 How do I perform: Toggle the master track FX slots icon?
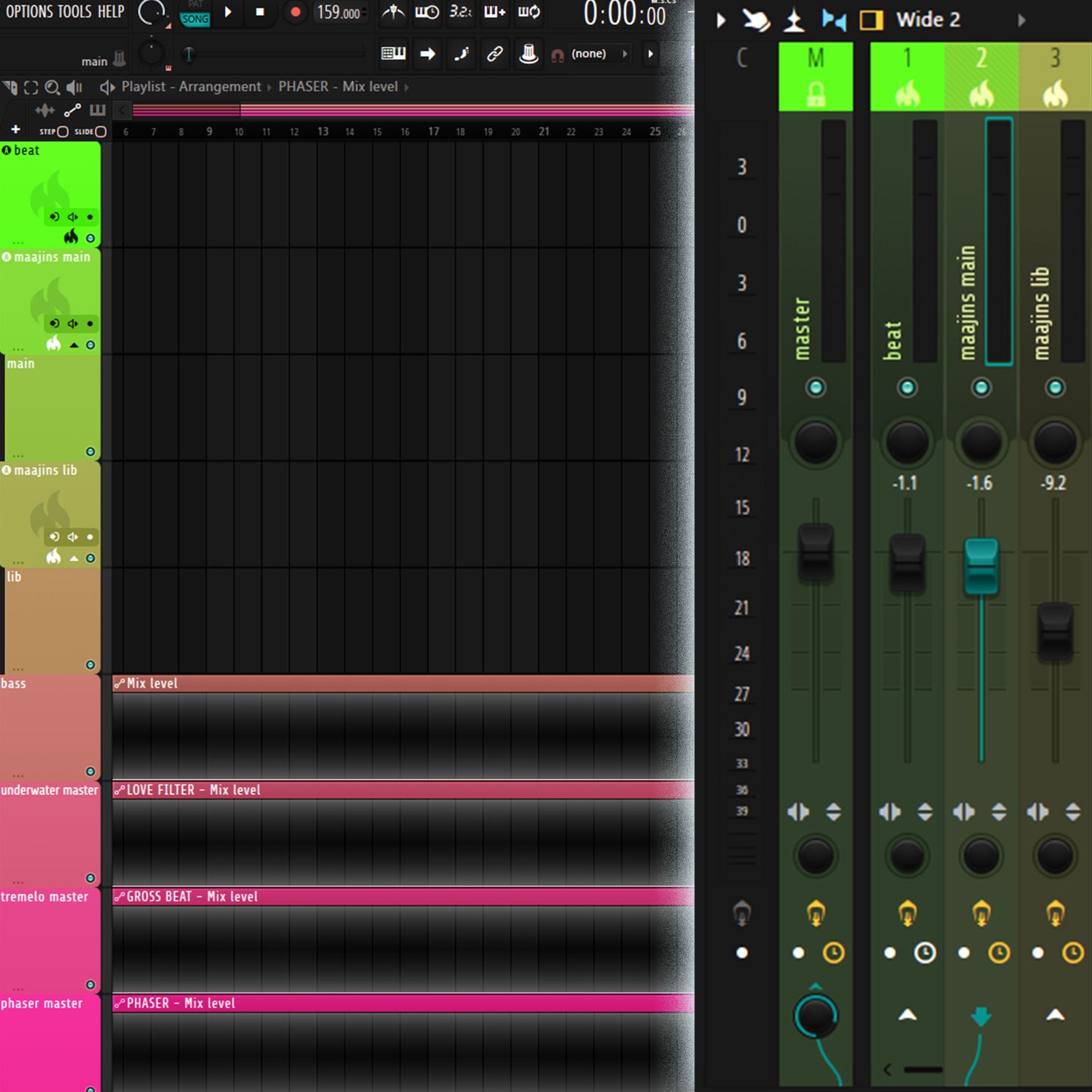pyautogui.click(x=816, y=914)
